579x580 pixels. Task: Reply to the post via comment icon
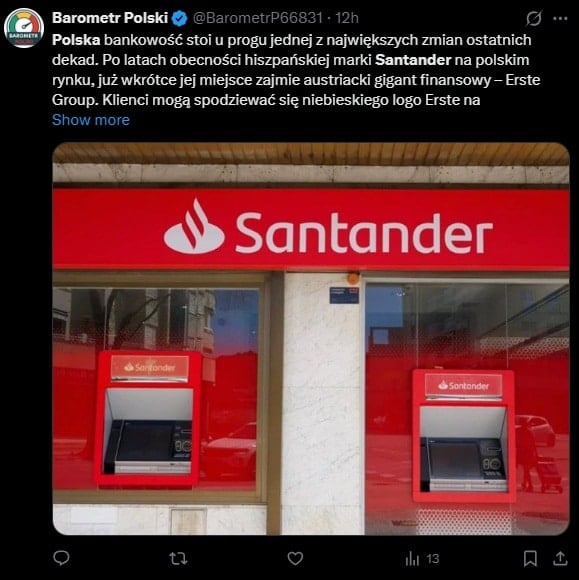click(x=61, y=558)
